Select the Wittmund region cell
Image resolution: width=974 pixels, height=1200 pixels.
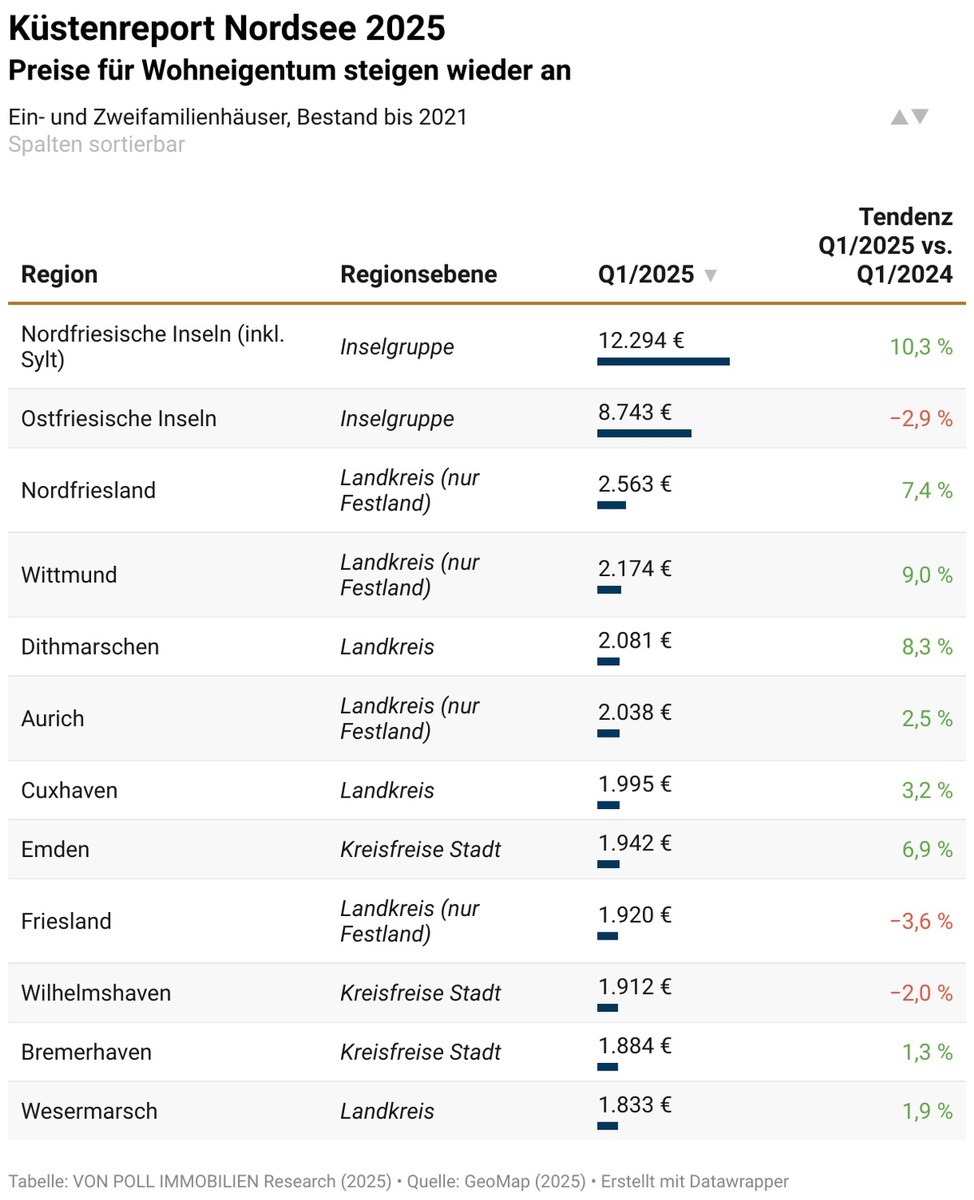point(69,575)
